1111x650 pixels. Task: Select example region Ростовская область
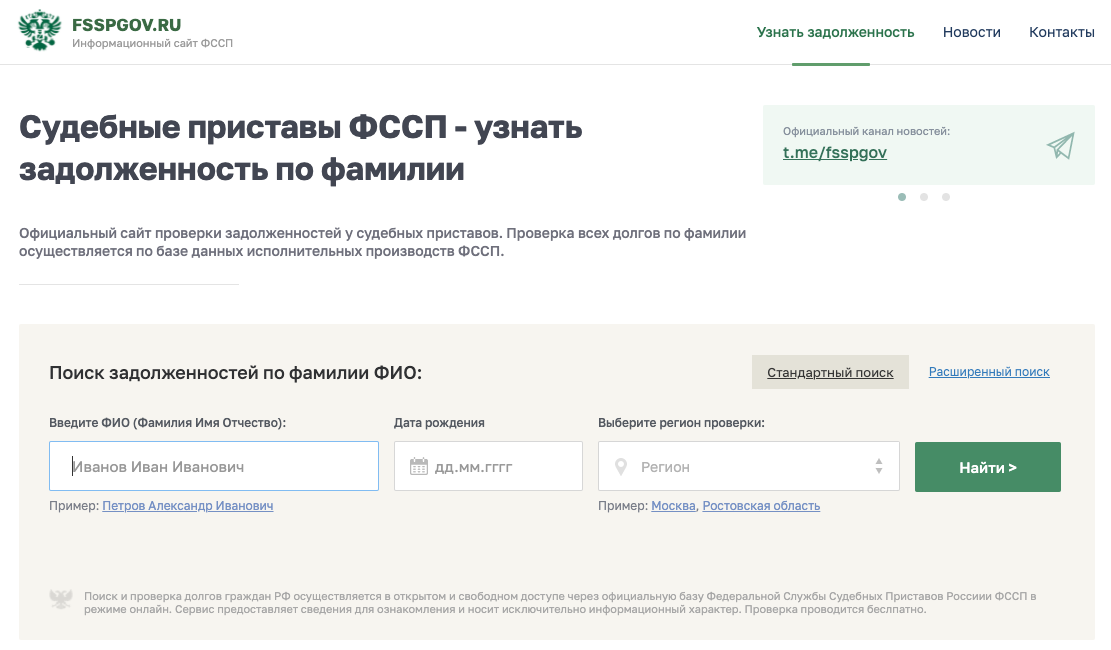tap(761, 505)
